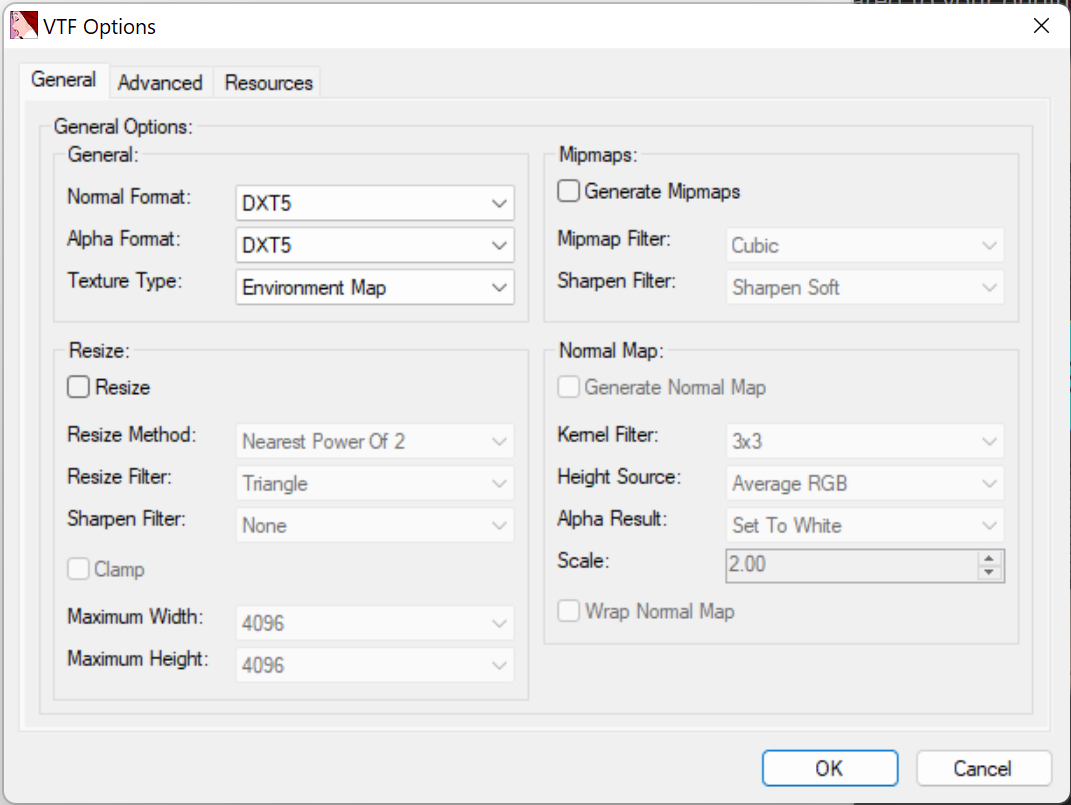
Task: Click the Scale value input field
Action: click(x=850, y=564)
